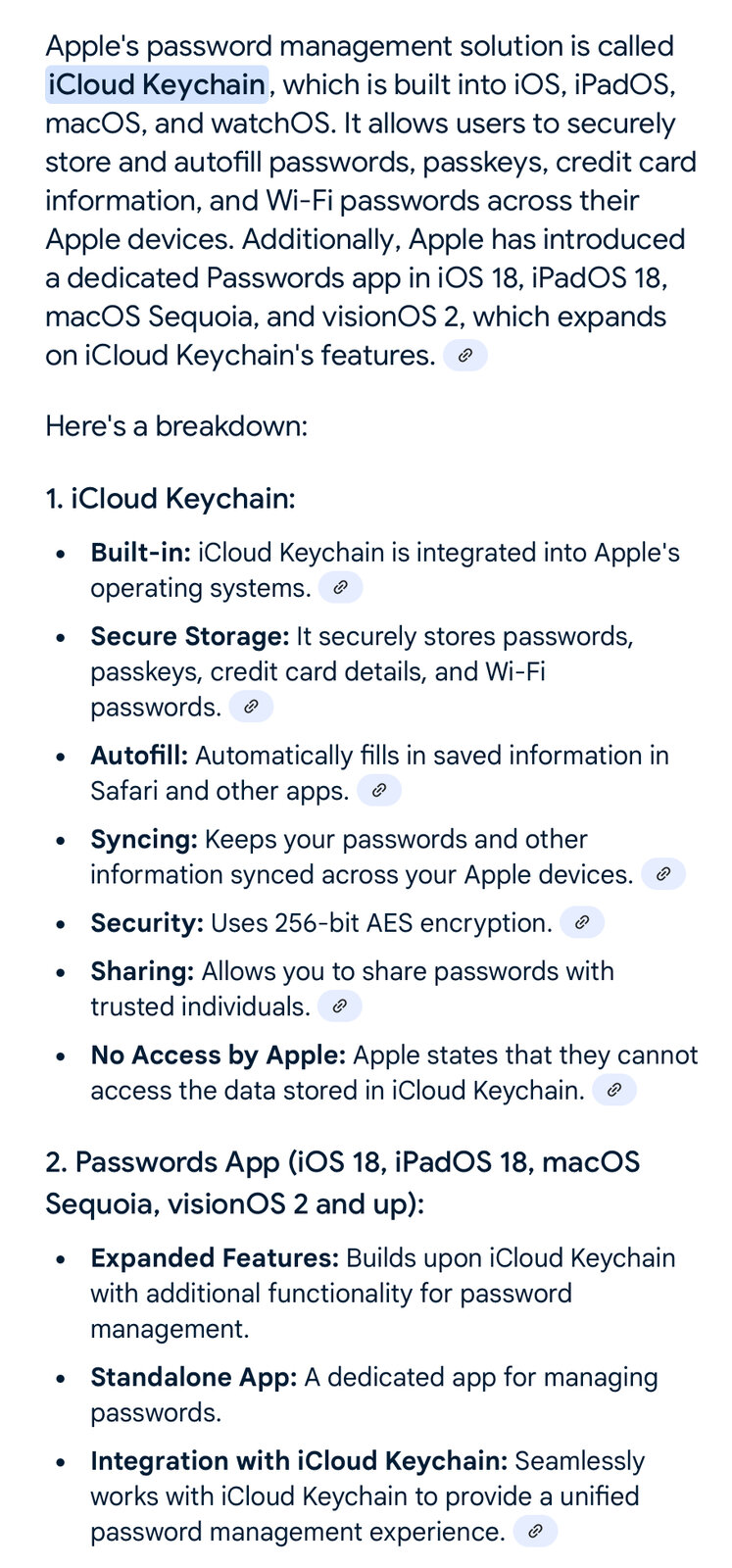This screenshot has height=1568, width=732.
Task: Open citation link for No Access by Apple
Action: (614, 1090)
